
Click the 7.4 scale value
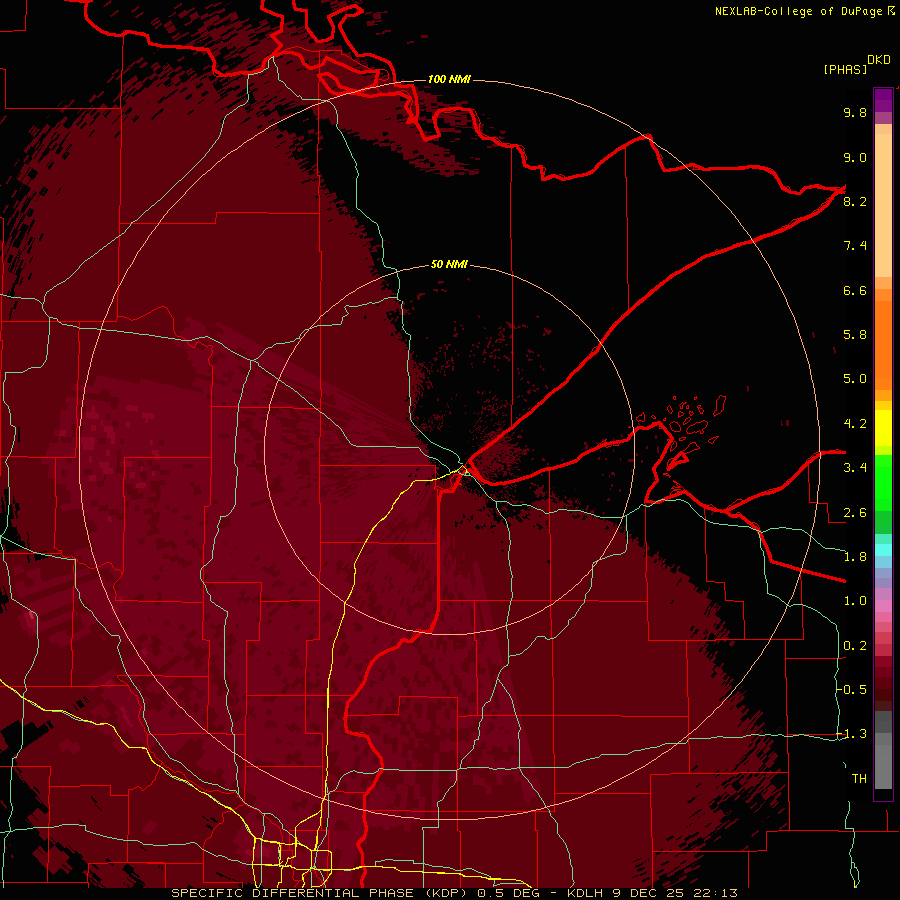pos(855,246)
